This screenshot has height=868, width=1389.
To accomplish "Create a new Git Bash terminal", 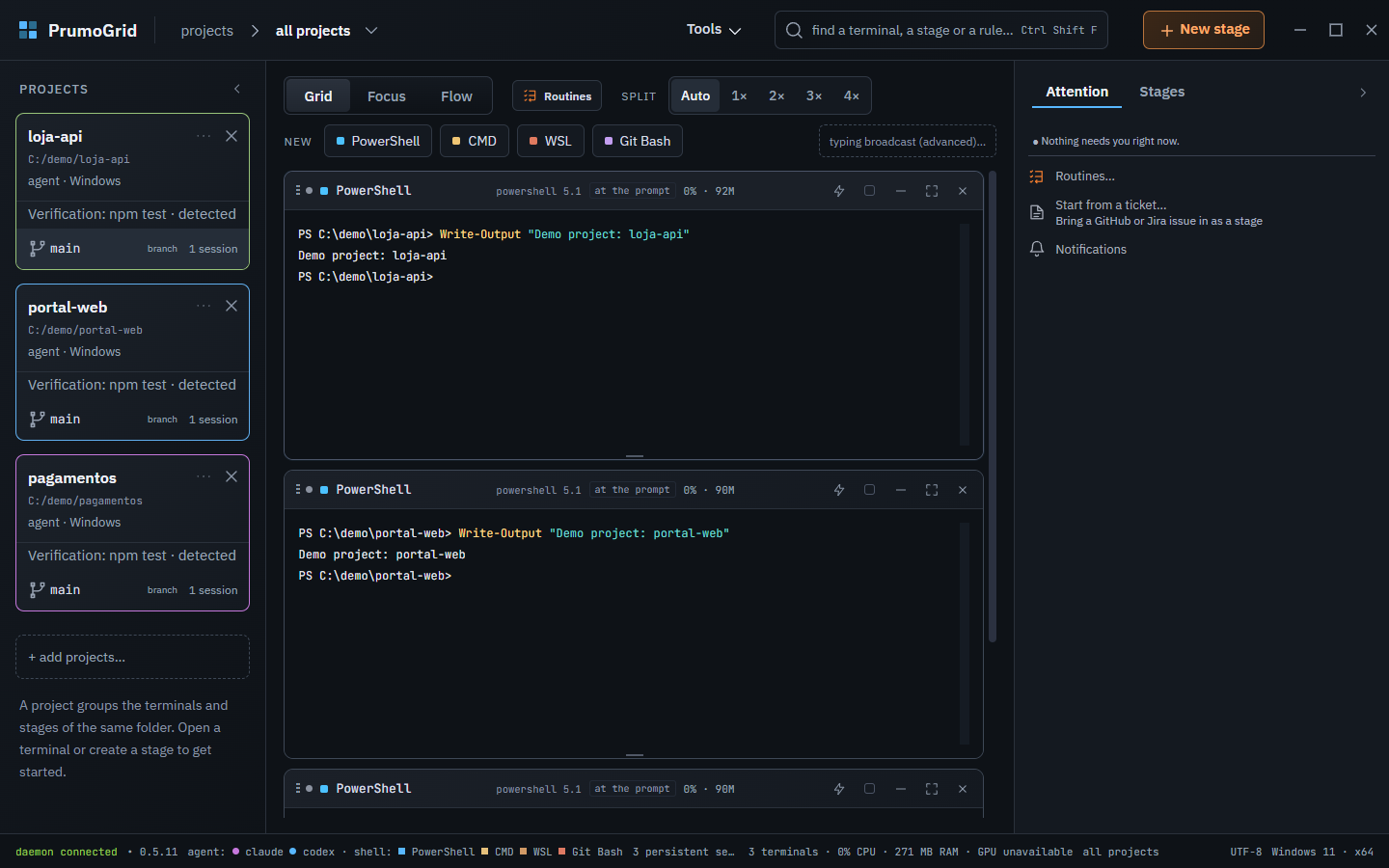I will click(638, 141).
